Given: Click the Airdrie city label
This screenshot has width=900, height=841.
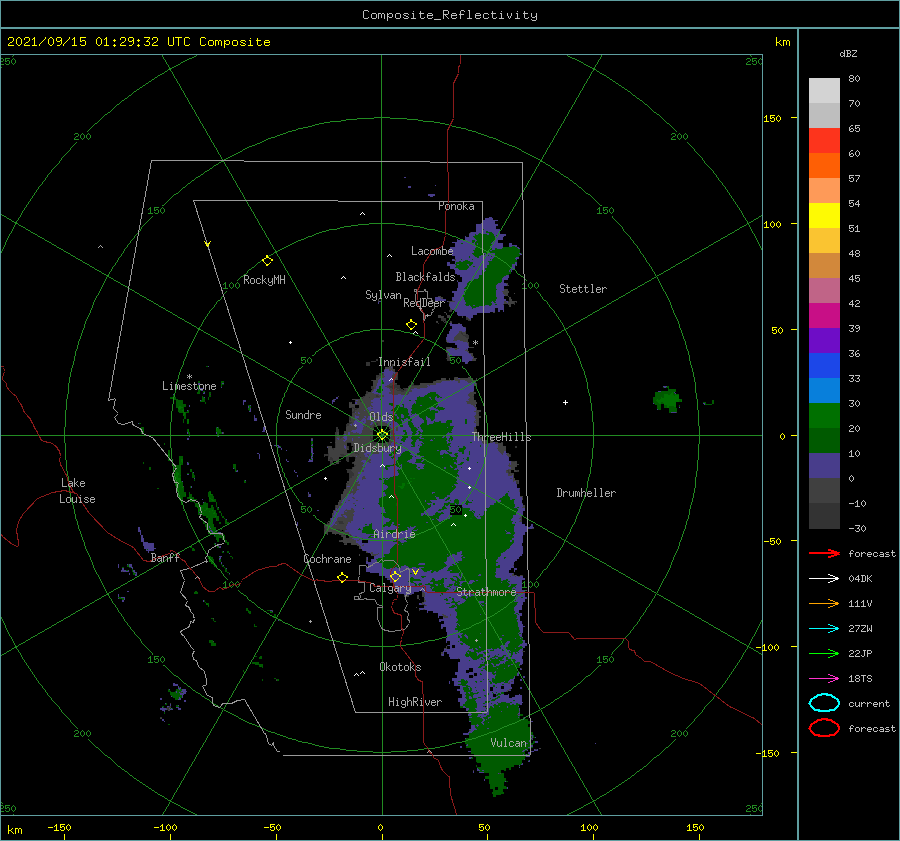Looking at the screenshot, I should point(394,534).
